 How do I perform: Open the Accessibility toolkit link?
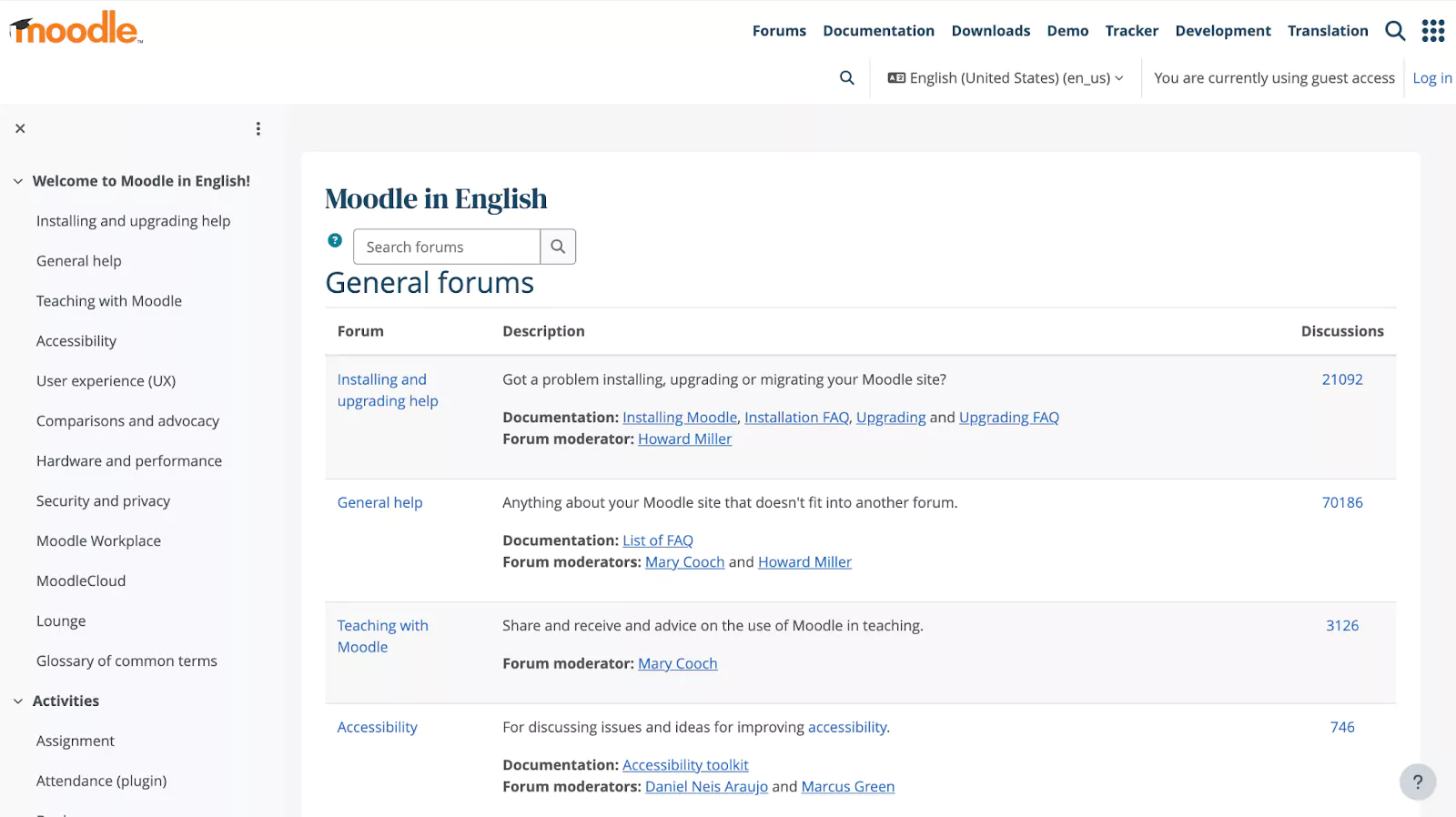click(x=685, y=765)
